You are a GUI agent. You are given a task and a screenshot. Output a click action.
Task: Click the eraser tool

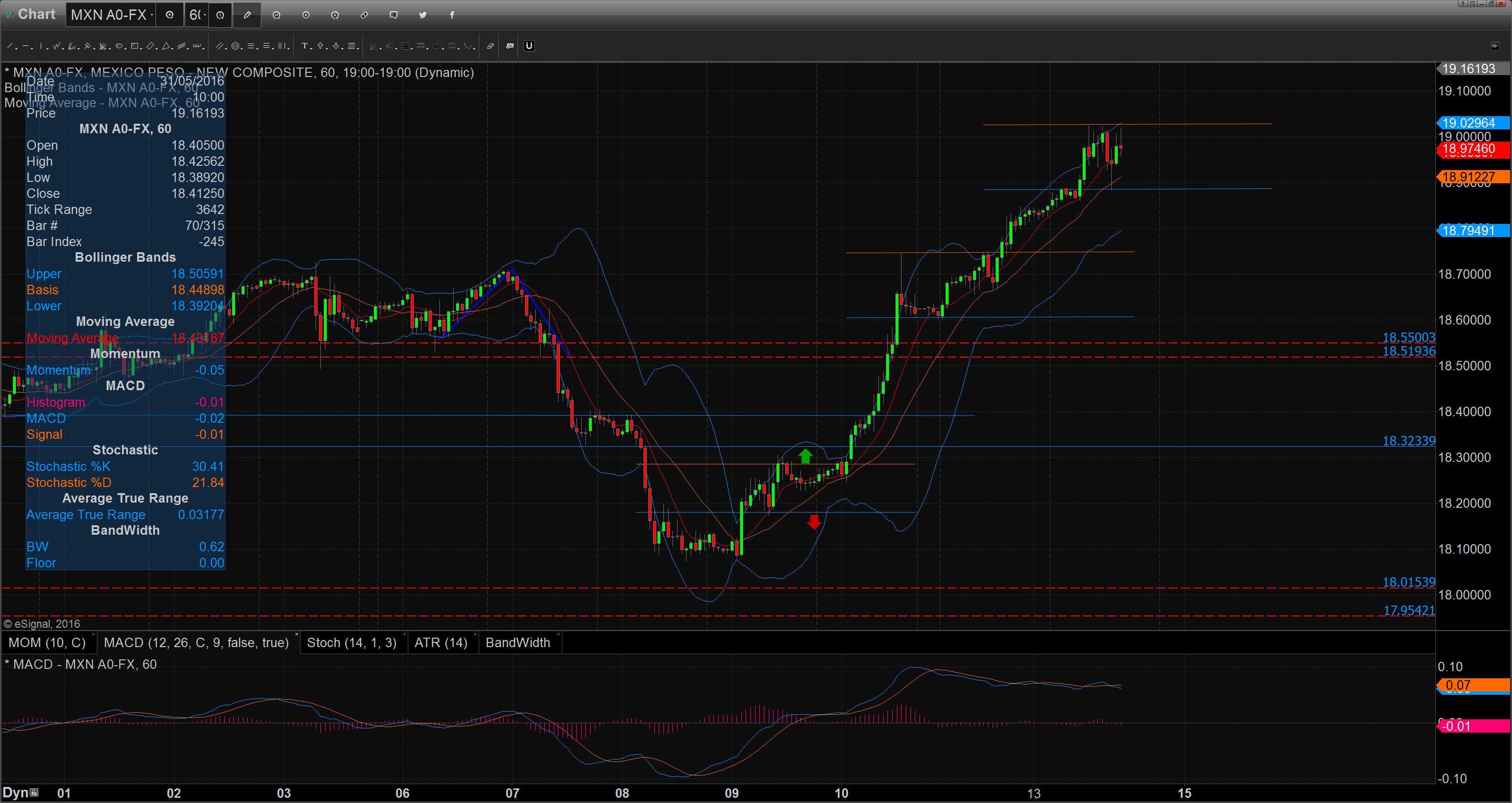(491, 46)
